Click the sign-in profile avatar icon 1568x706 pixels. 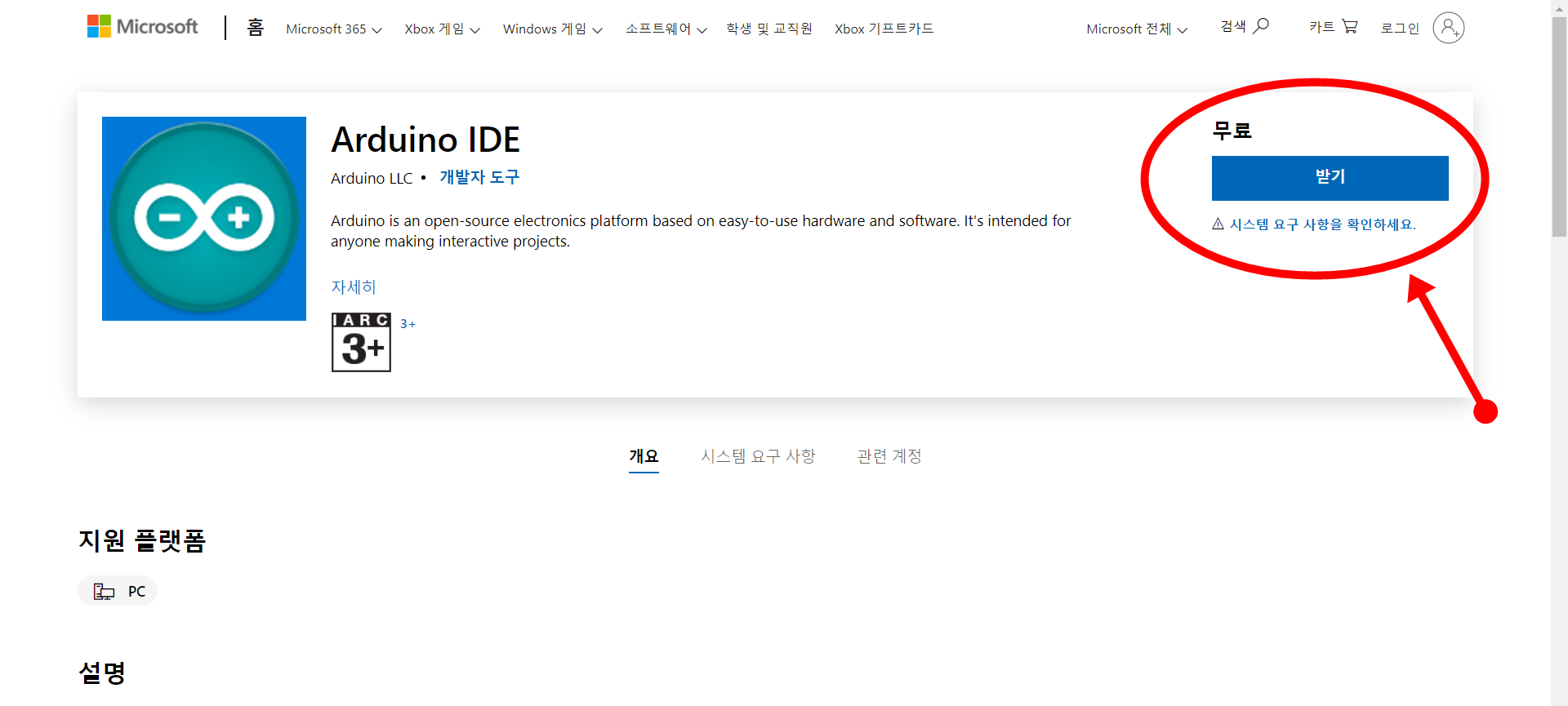coord(1448,28)
